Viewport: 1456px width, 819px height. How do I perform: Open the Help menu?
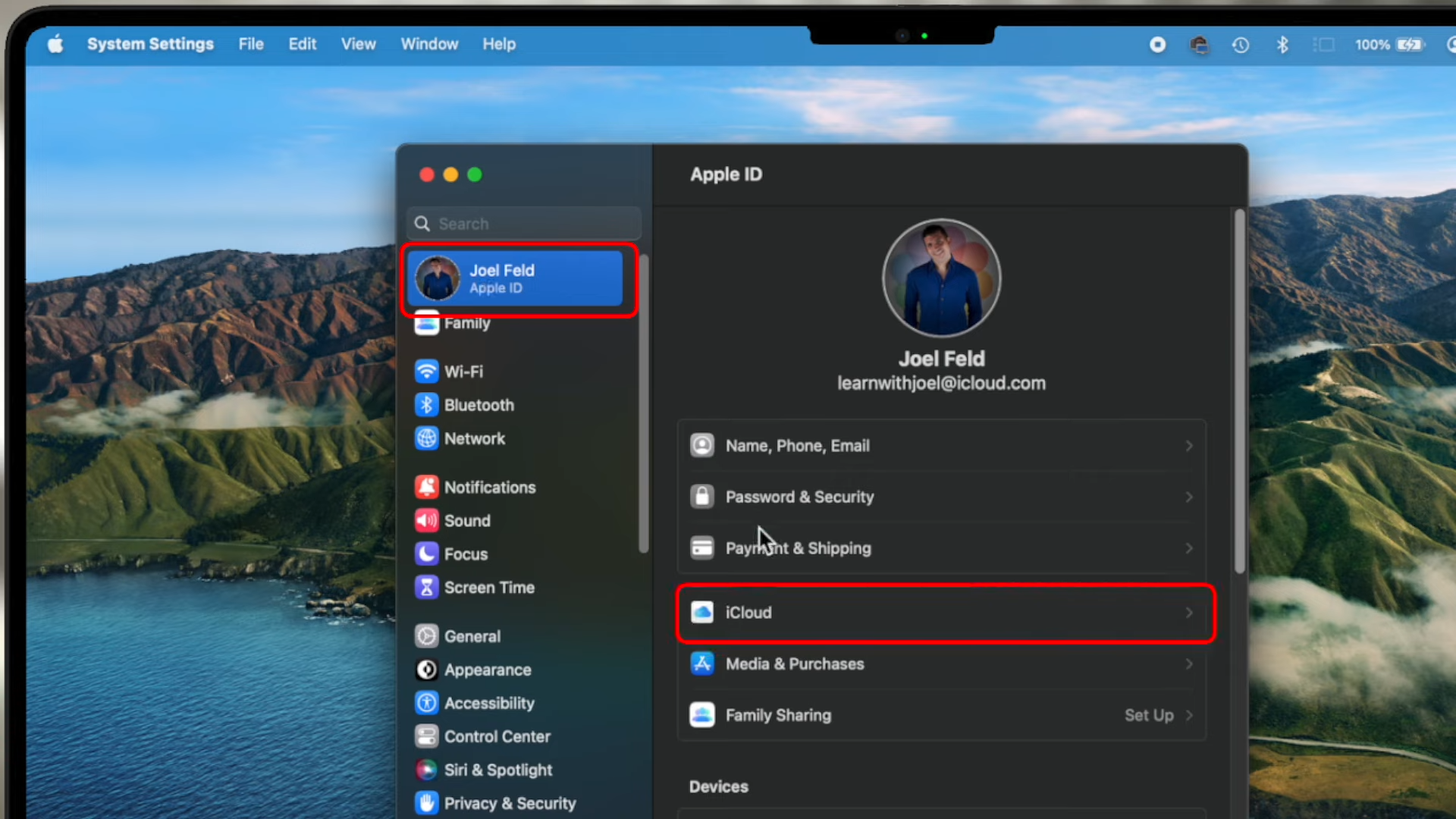(x=498, y=44)
